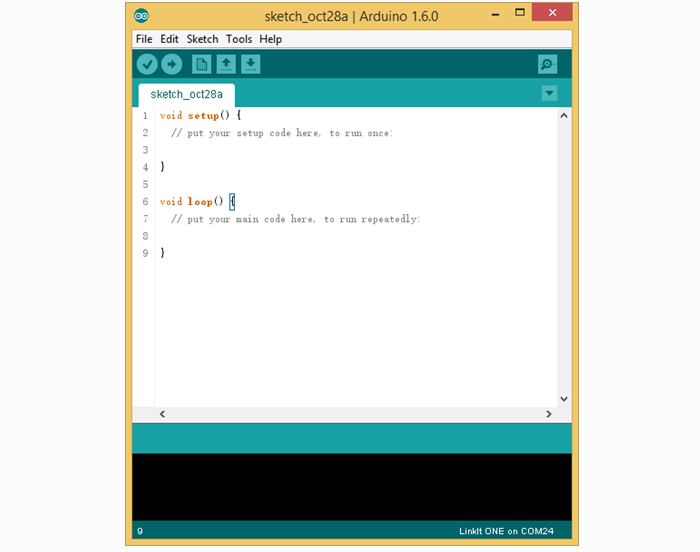Click the Upload arrow button
Viewport: 700px width, 552px height.
(x=172, y=64)
